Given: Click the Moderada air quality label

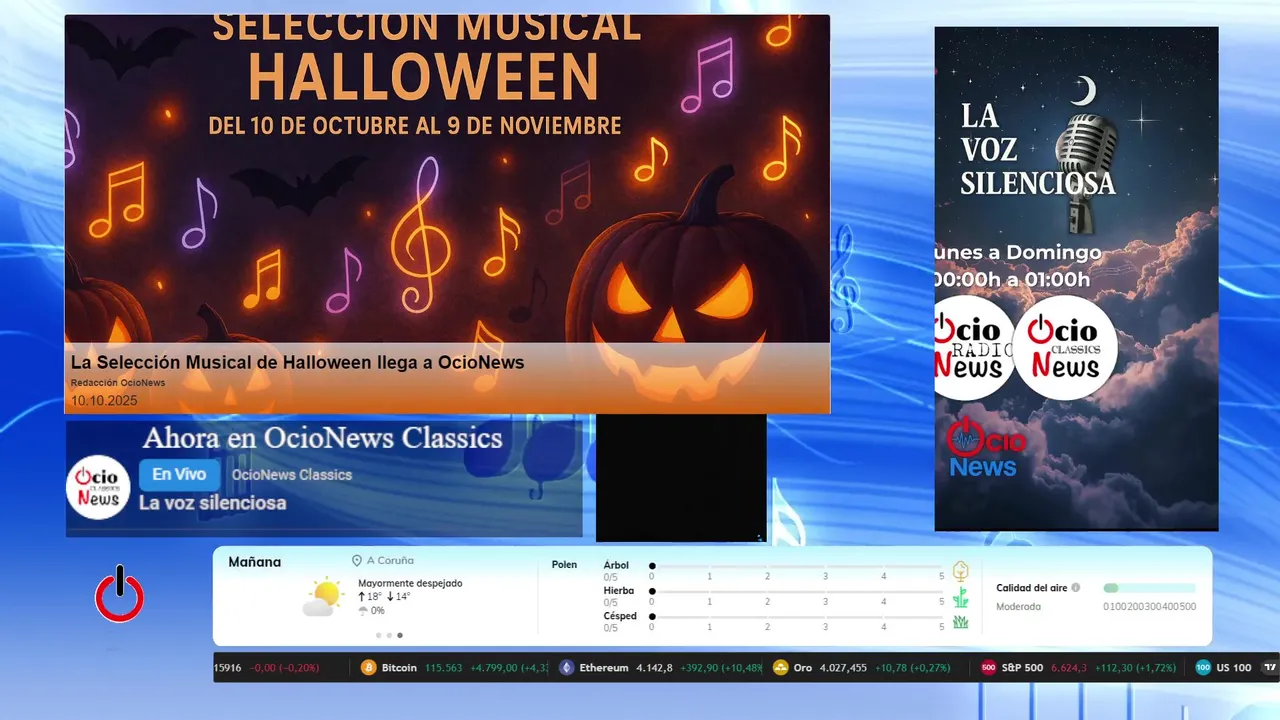Looking at the screenshot, I should (1018, 606).
